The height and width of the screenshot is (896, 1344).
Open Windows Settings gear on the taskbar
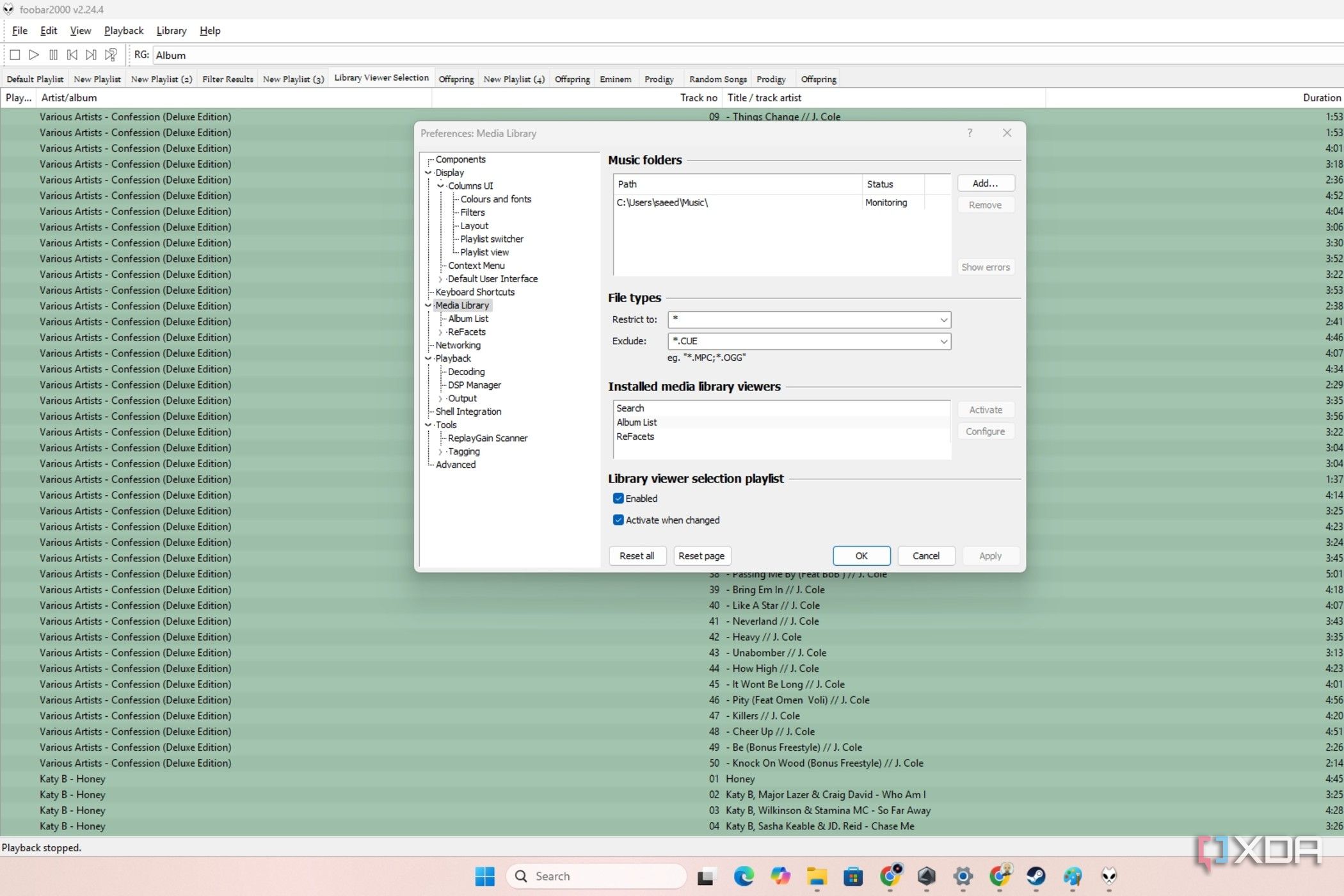click(x=963, y=876)
